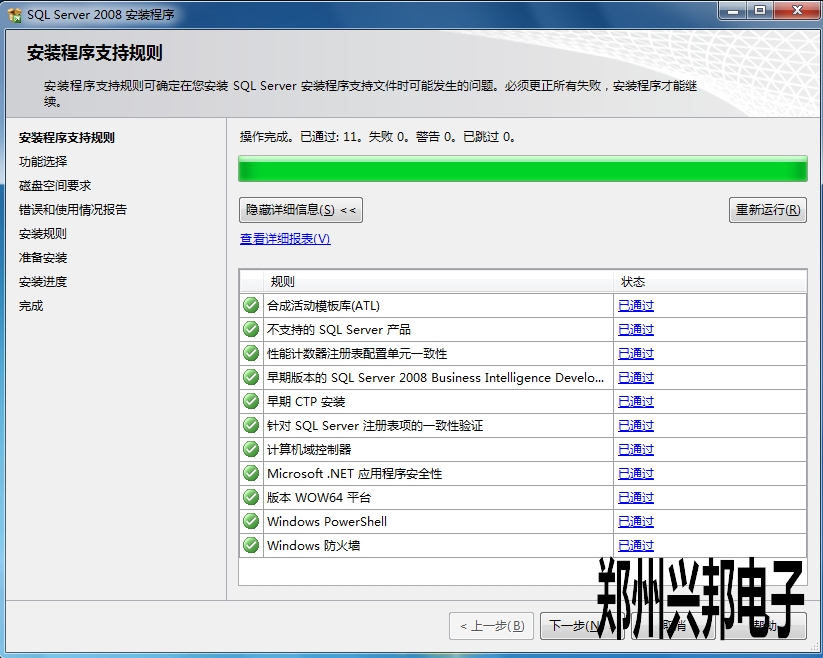Open 已通过 status for 性能计数器注册表配置单元一致性
The image size is (823, 658).
(x=636, y=354)
